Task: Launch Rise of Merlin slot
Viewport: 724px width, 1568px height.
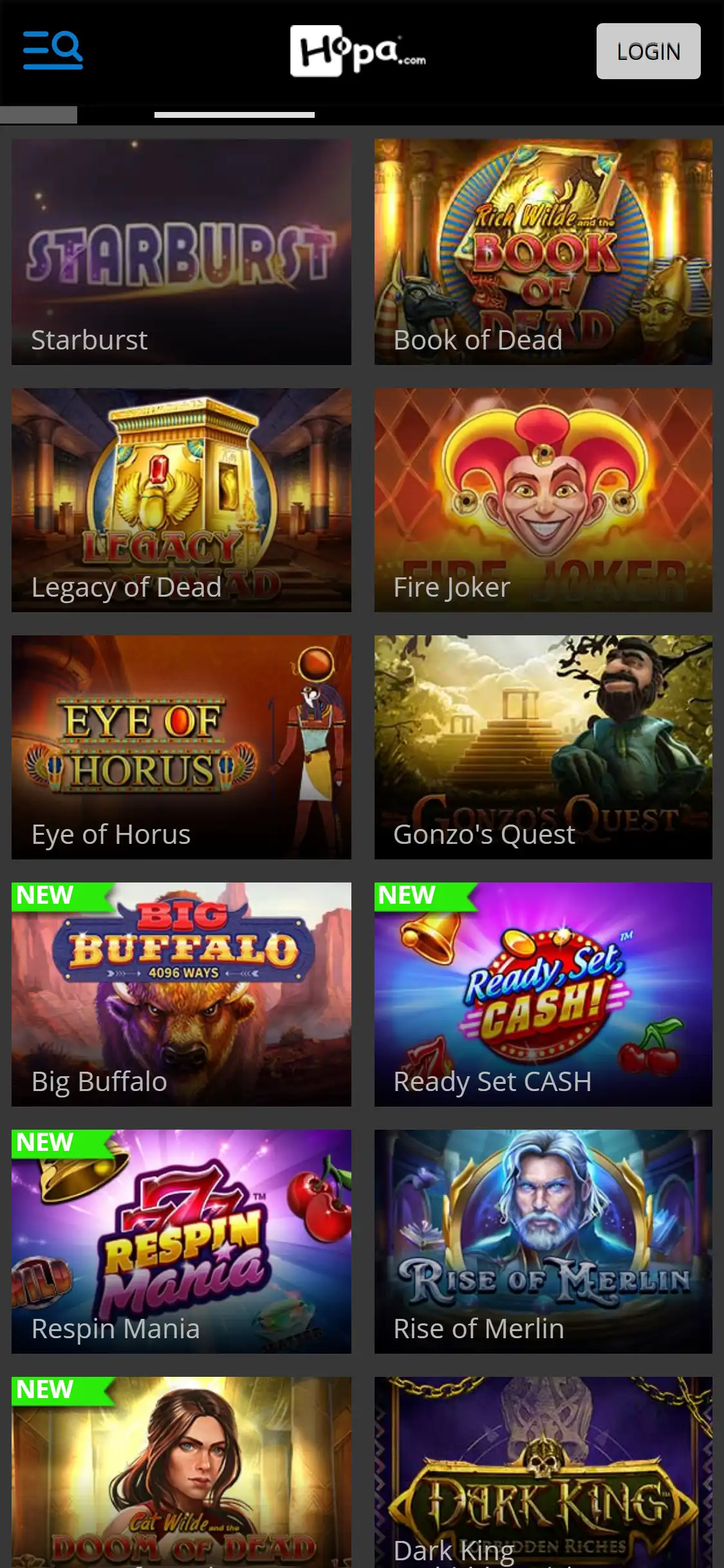Action: point(543,1241)
